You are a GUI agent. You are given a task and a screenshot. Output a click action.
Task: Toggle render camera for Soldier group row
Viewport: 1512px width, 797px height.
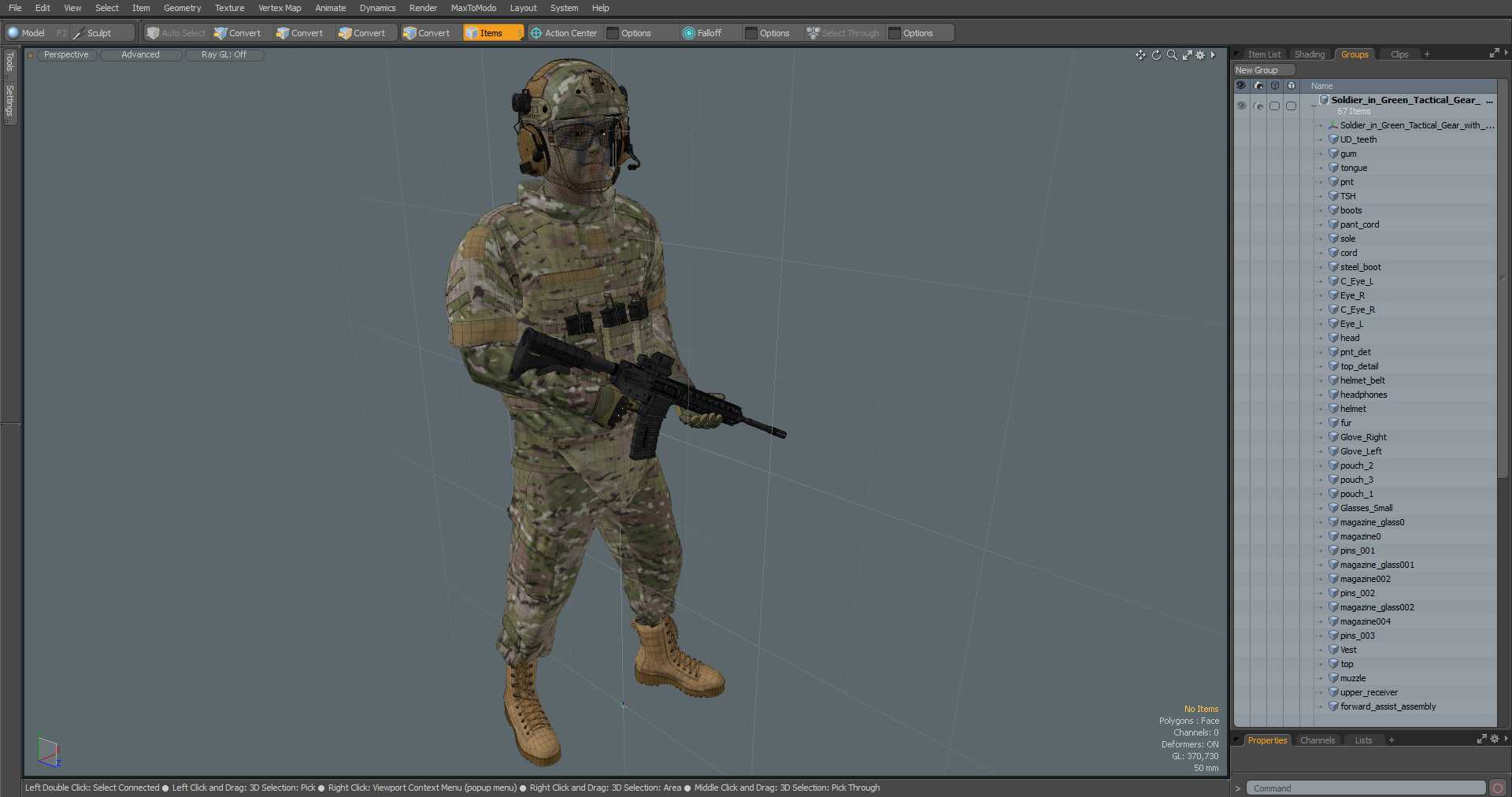(1258, 106)
